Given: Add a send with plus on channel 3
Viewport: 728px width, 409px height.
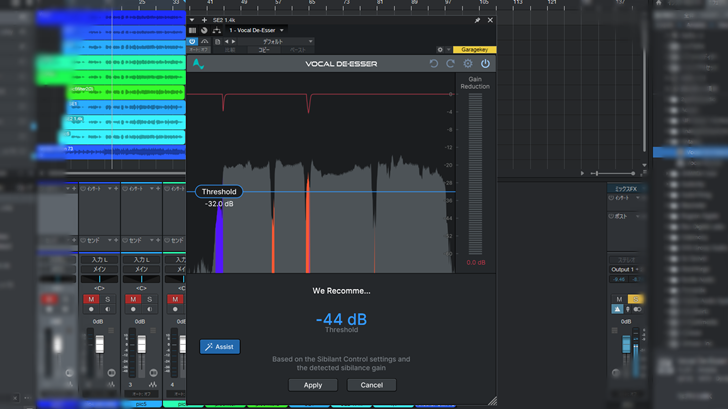Looking at the screenshot, I should tap(158, 240).
